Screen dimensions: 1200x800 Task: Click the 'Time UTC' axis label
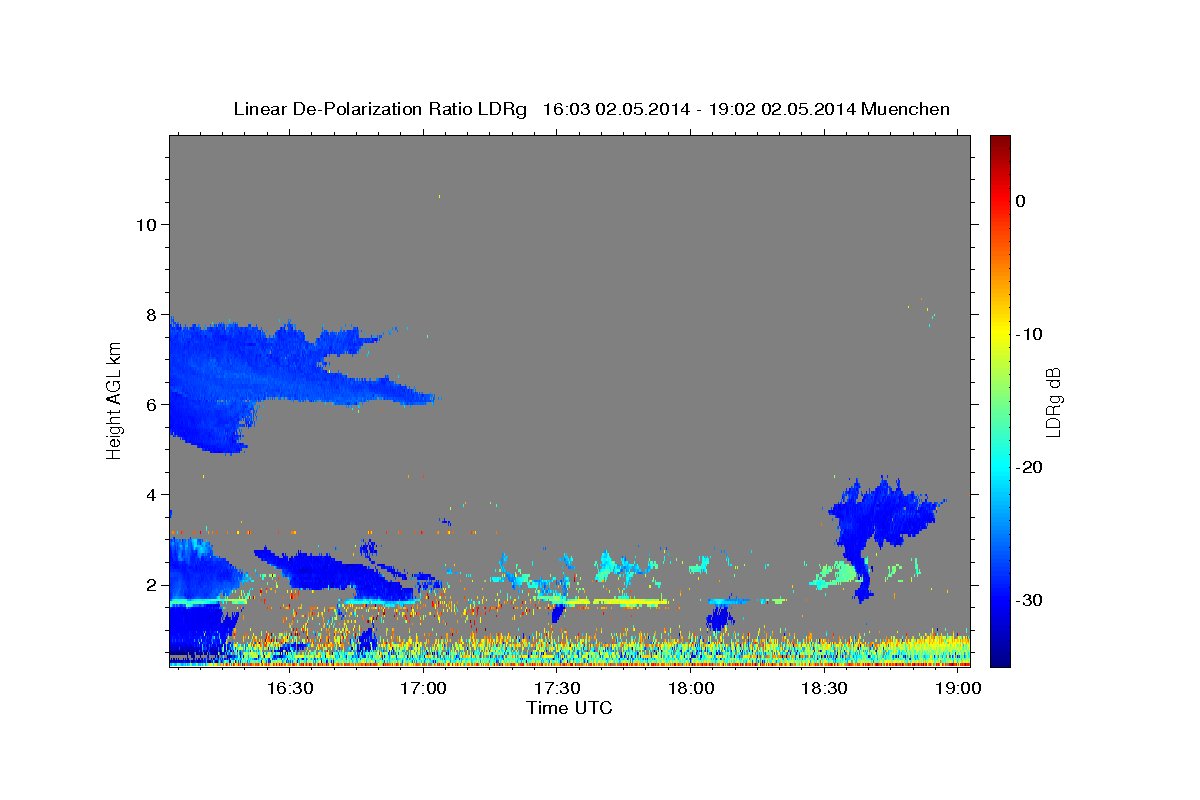pos(569,708)
